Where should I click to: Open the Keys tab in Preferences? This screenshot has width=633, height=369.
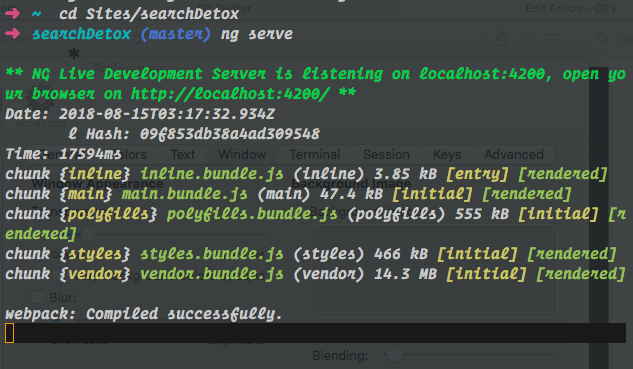tap(447, 155)
